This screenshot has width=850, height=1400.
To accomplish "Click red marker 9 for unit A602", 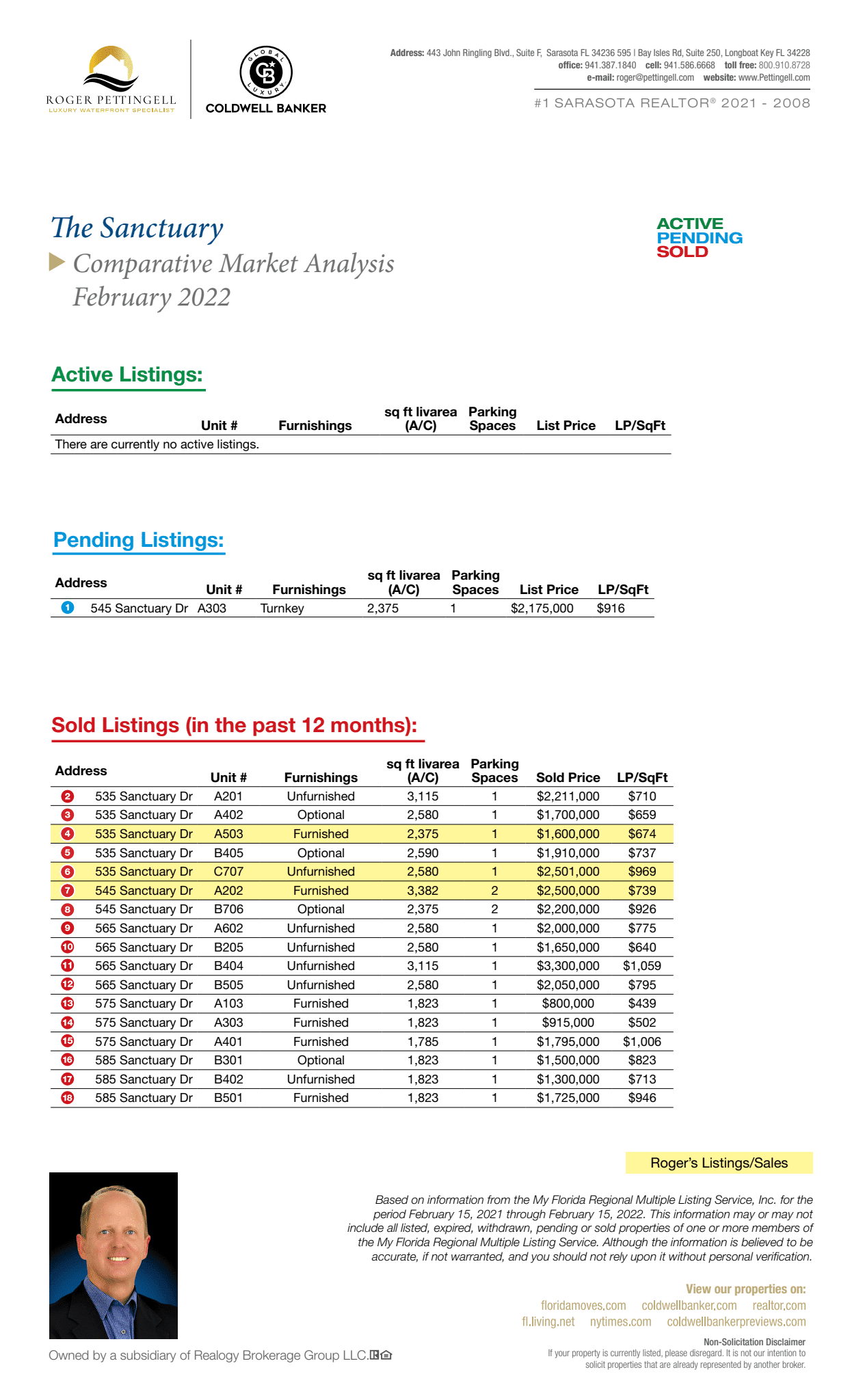I will point(67,928).
